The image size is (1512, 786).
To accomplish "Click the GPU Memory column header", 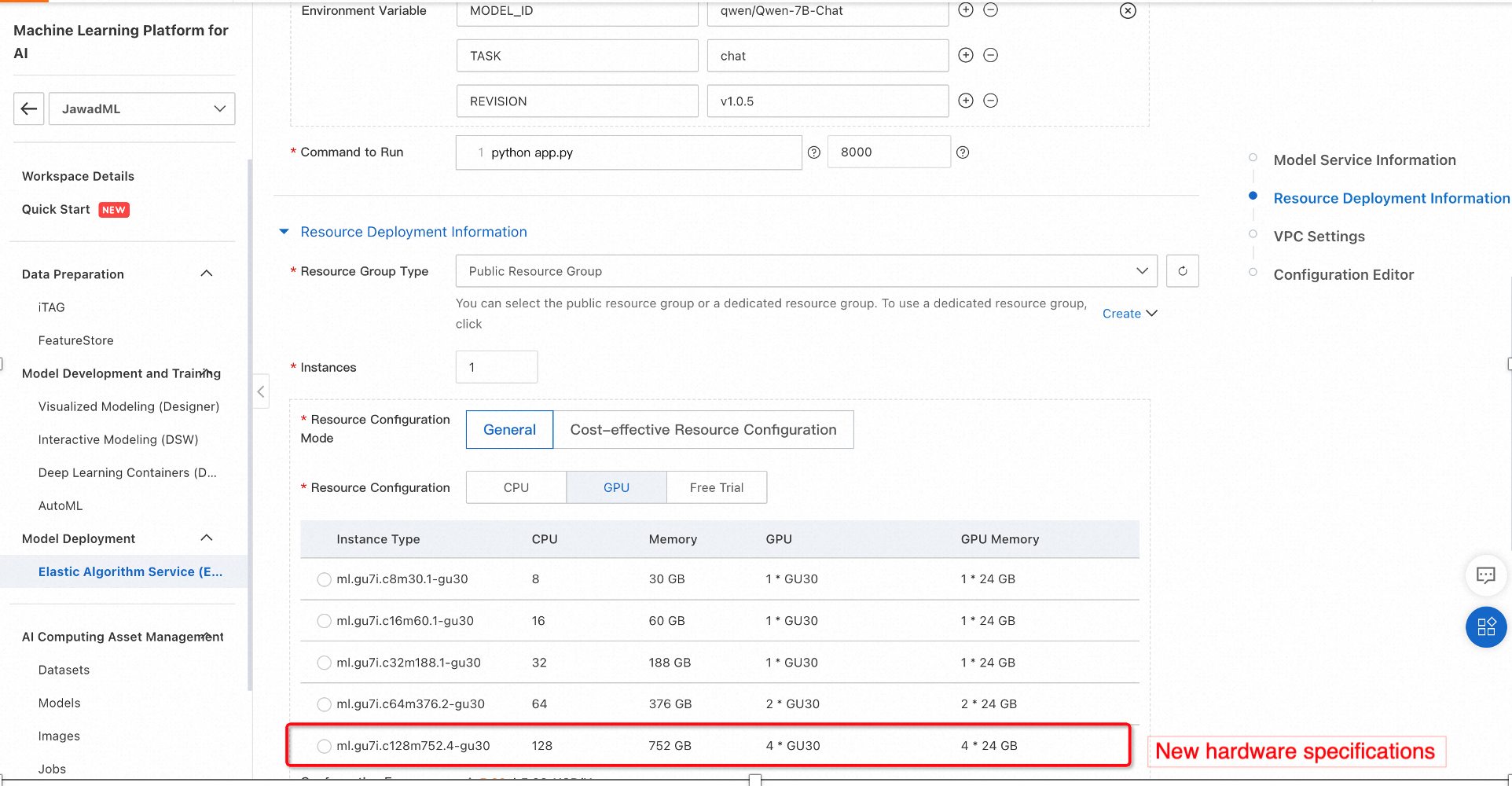I will [x=1000, y=539].
